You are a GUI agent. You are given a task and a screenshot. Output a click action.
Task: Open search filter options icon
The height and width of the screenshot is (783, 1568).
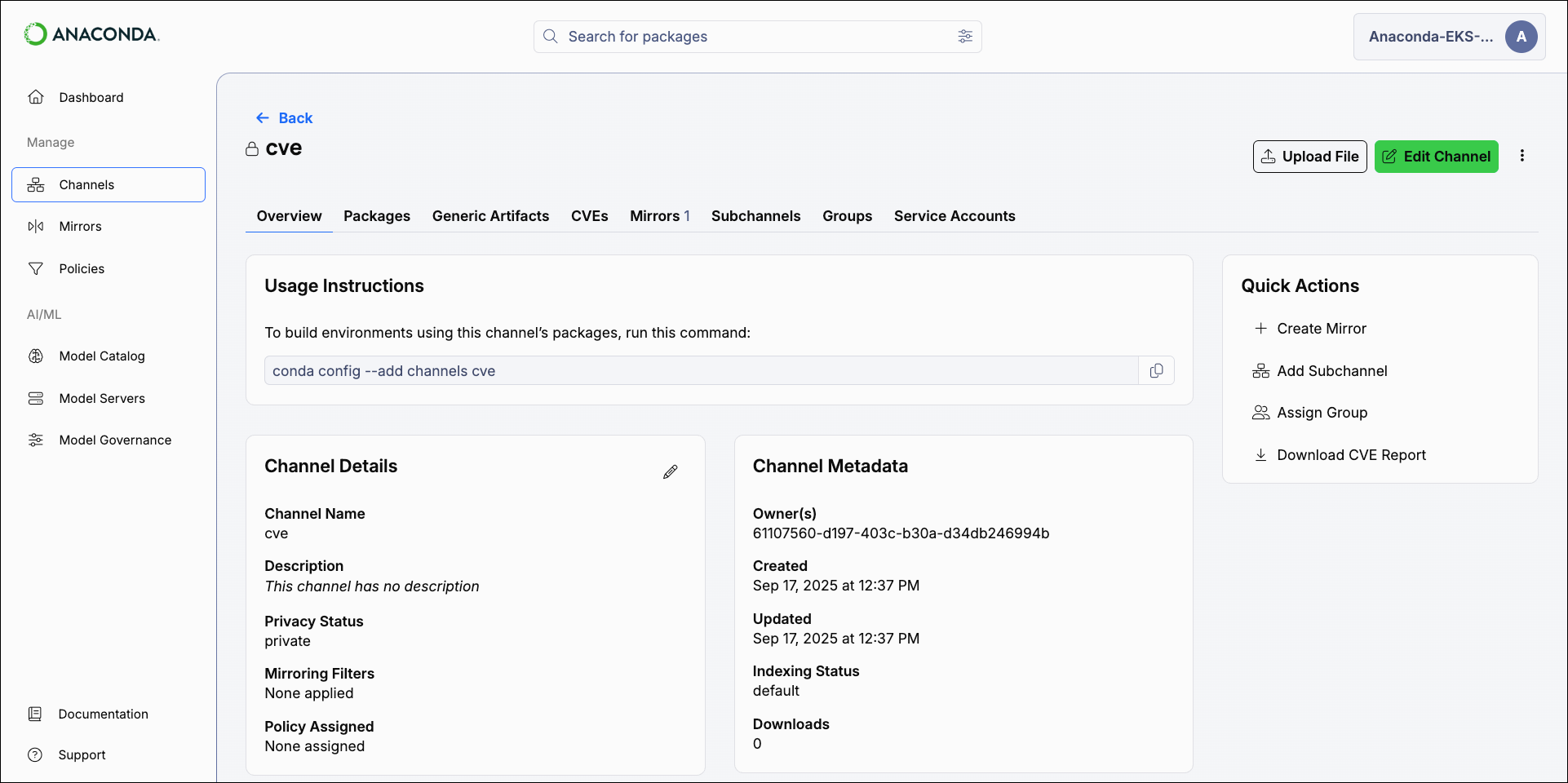(965, 37)
